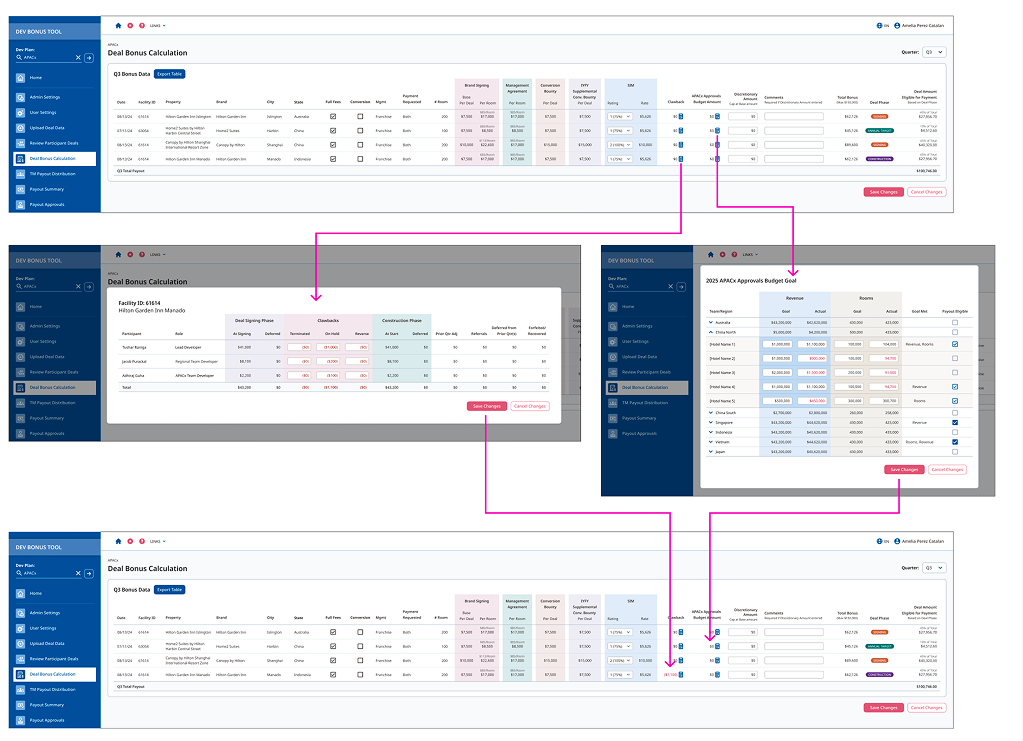
Task: Open Amelia Perez Catalan profile icon, top screen
Action: pos(896,25)
